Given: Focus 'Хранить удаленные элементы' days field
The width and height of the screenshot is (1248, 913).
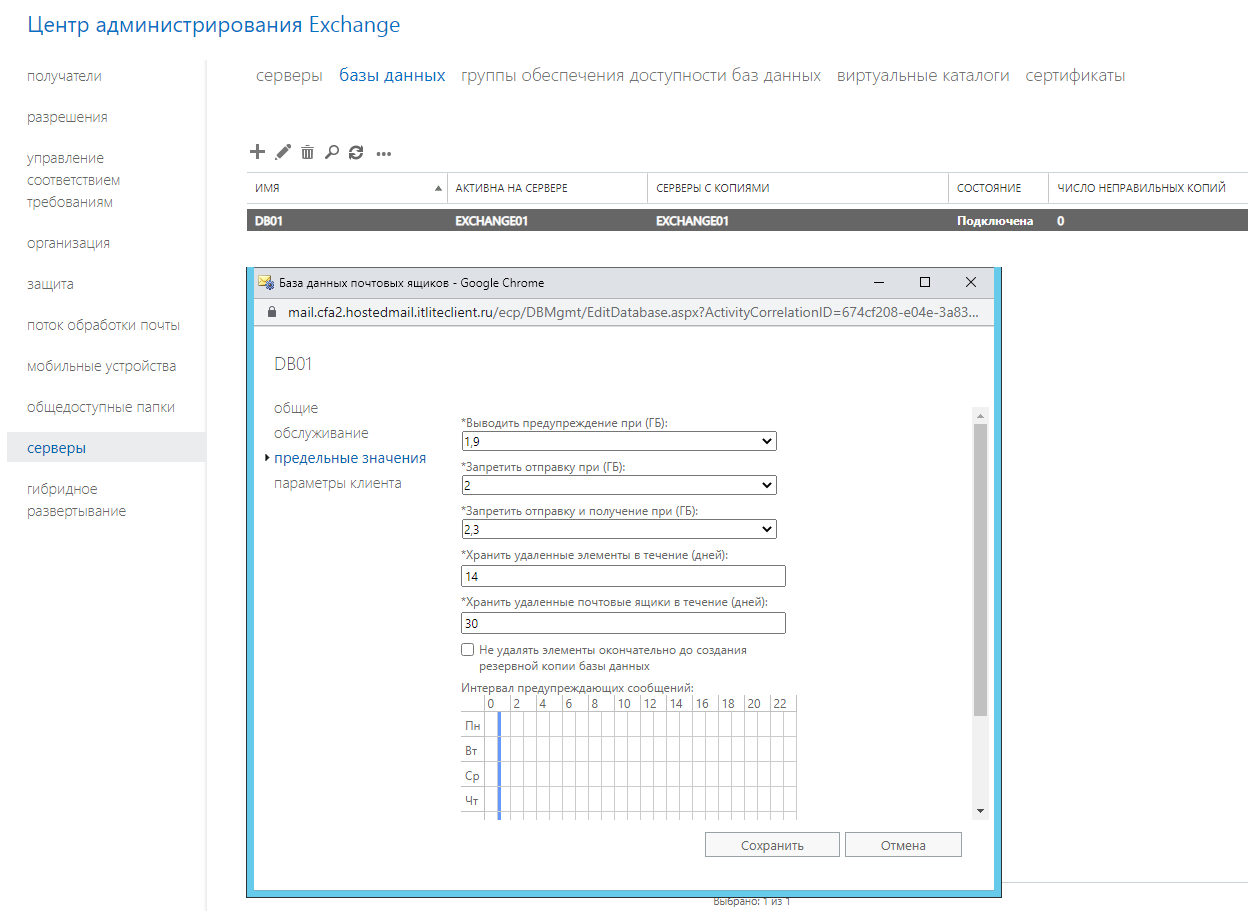Looking at the screenshot, I should [x=623, y=576].
